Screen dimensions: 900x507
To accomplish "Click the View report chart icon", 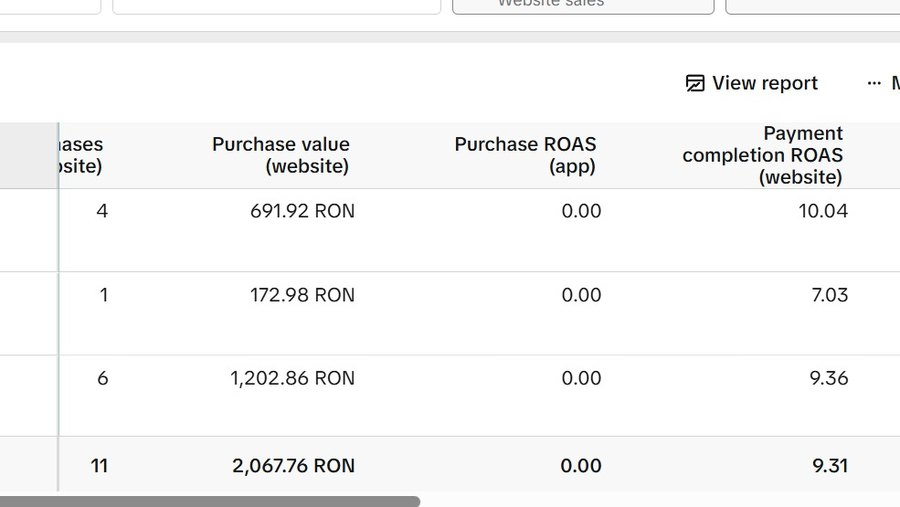I will click(695, 83).
